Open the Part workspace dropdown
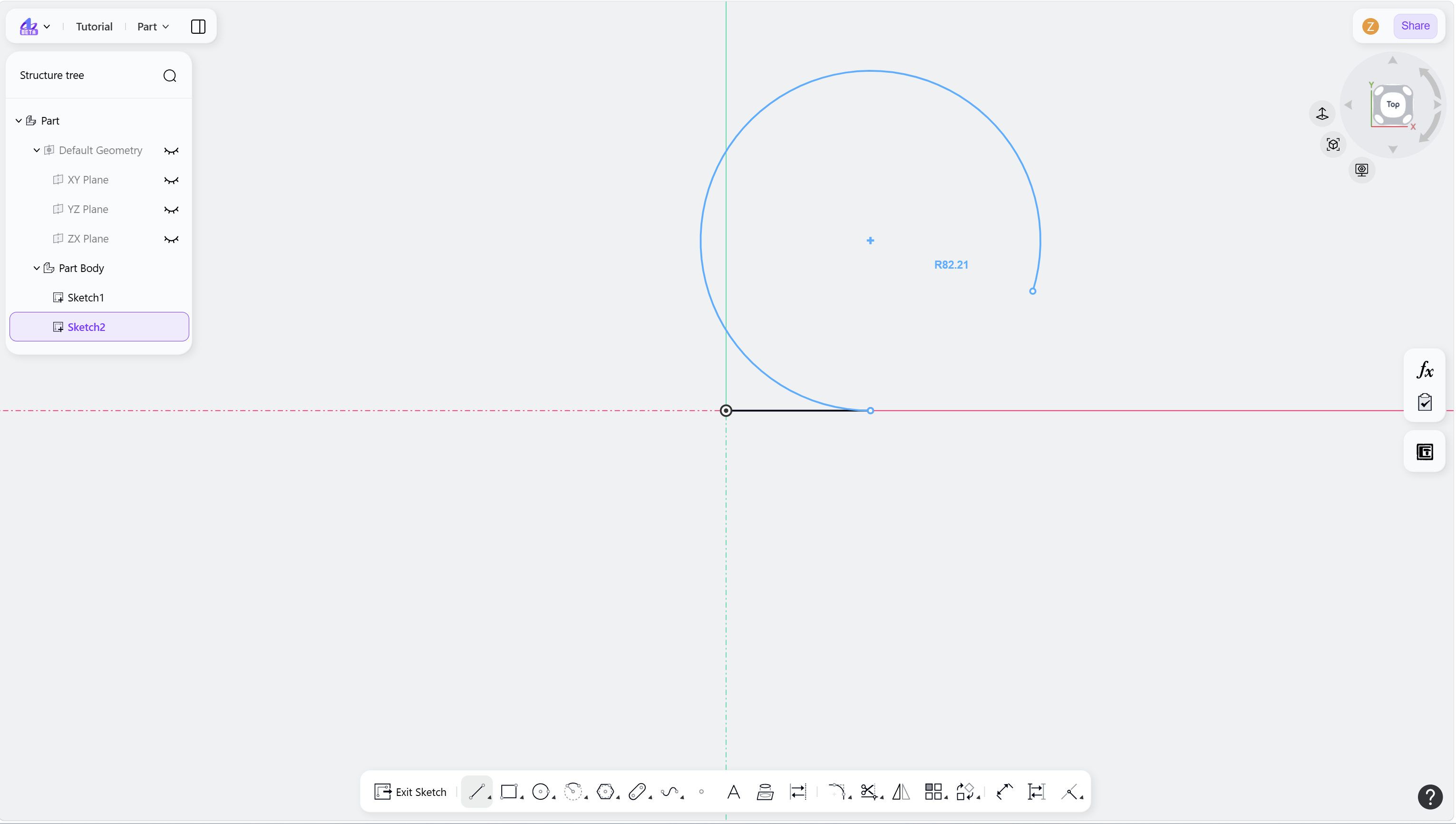The width and height of the screenshot is (1456, 824). [x=153, y=27]
